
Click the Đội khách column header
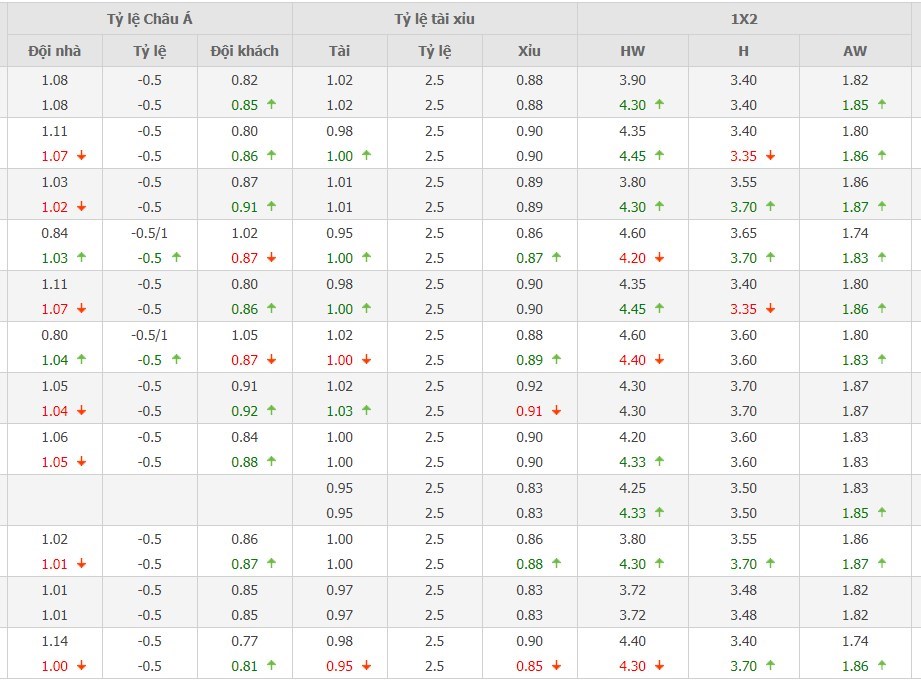(244, 51)
